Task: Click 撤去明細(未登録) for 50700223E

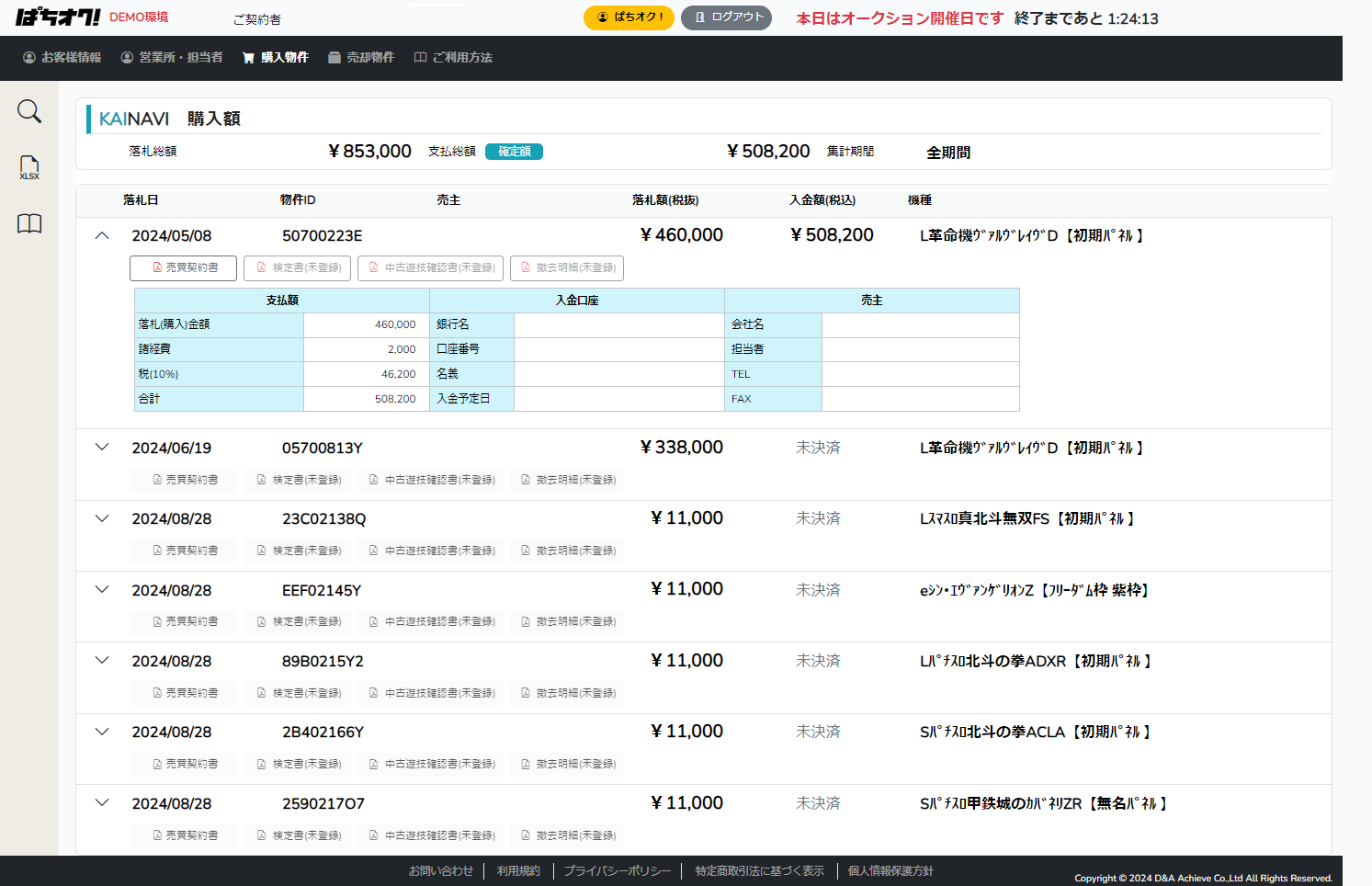Action: [567, 267]
